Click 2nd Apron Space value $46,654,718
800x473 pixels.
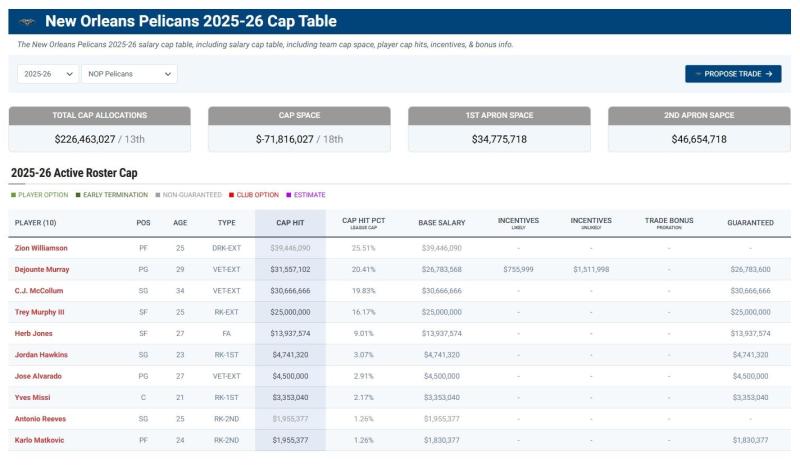coord(699,139)
